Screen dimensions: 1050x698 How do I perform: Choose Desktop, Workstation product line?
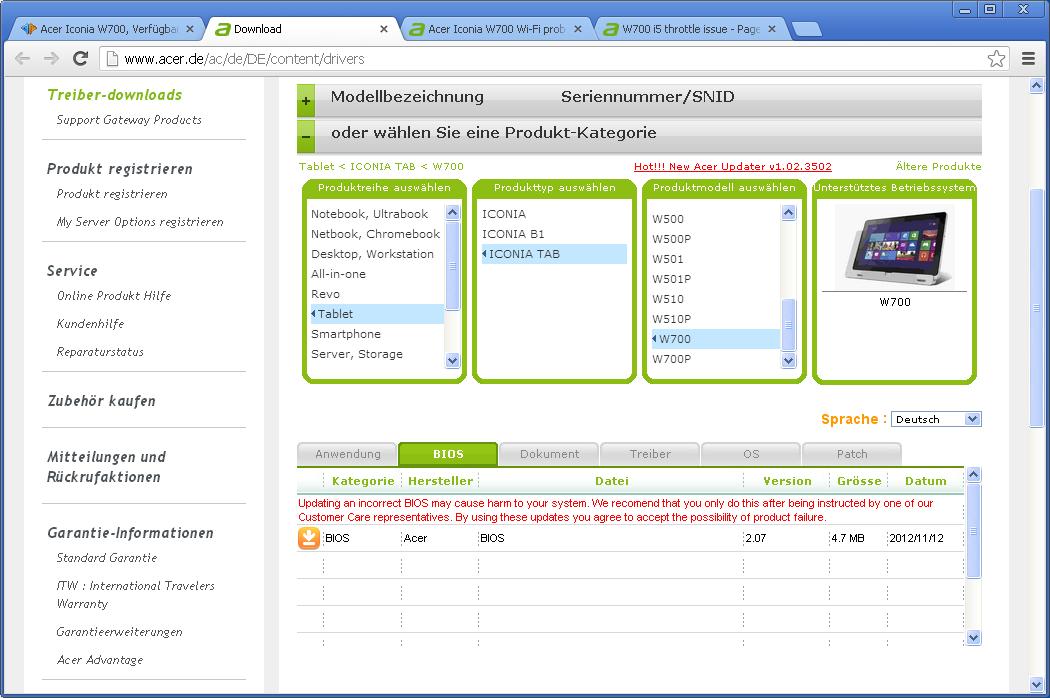pyautogui.click(x=372, y=254)
